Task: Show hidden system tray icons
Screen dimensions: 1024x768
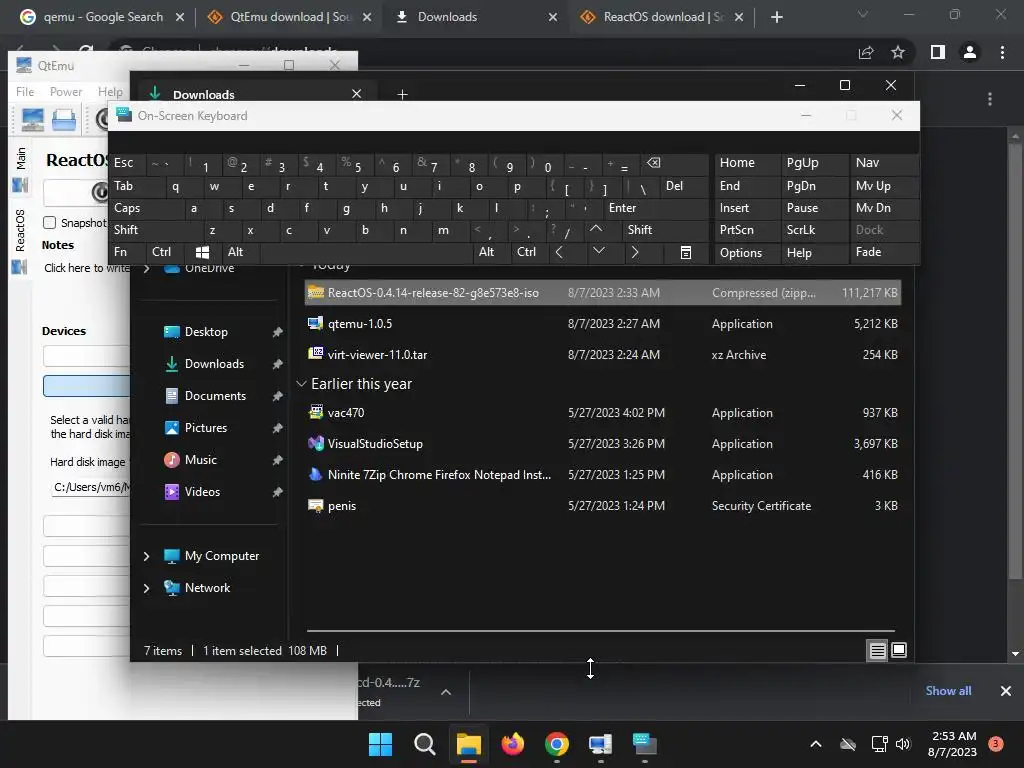Action: 816,744
